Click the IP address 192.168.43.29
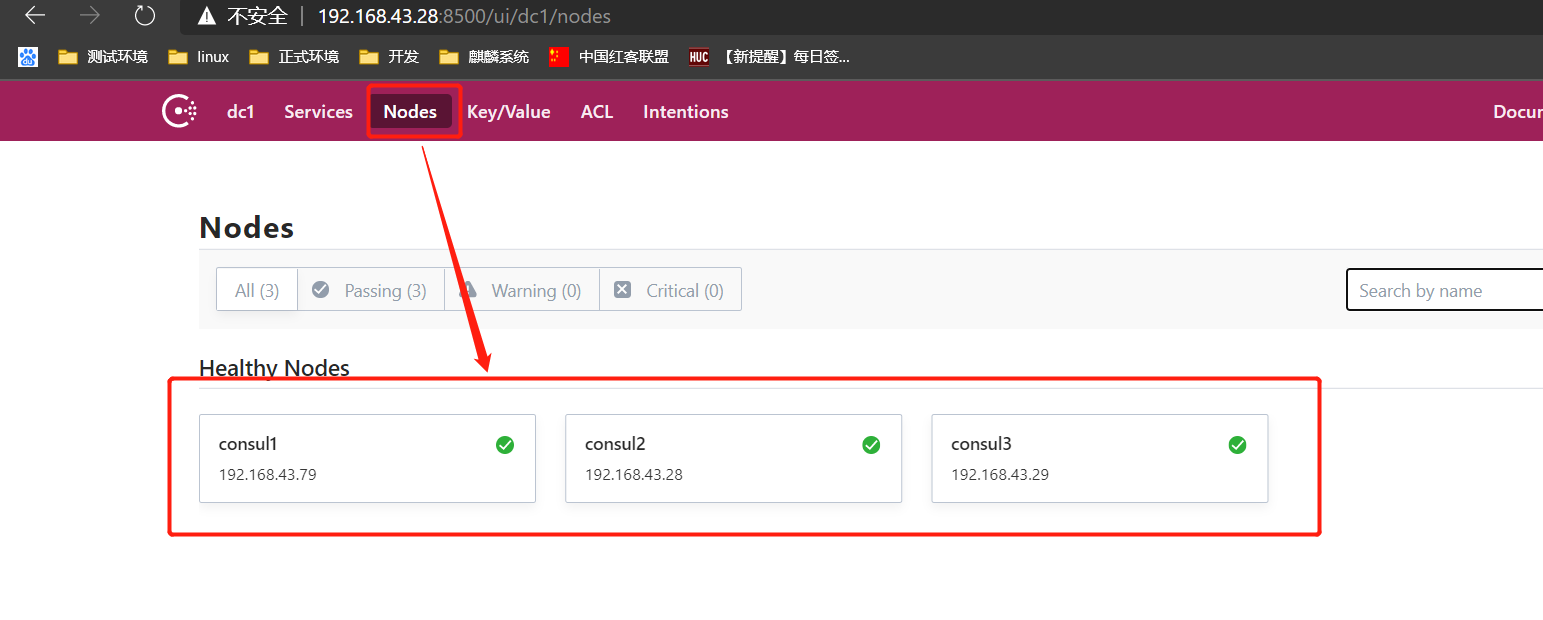Screen dimensions: 1543x620 (x=1000, y=474)
